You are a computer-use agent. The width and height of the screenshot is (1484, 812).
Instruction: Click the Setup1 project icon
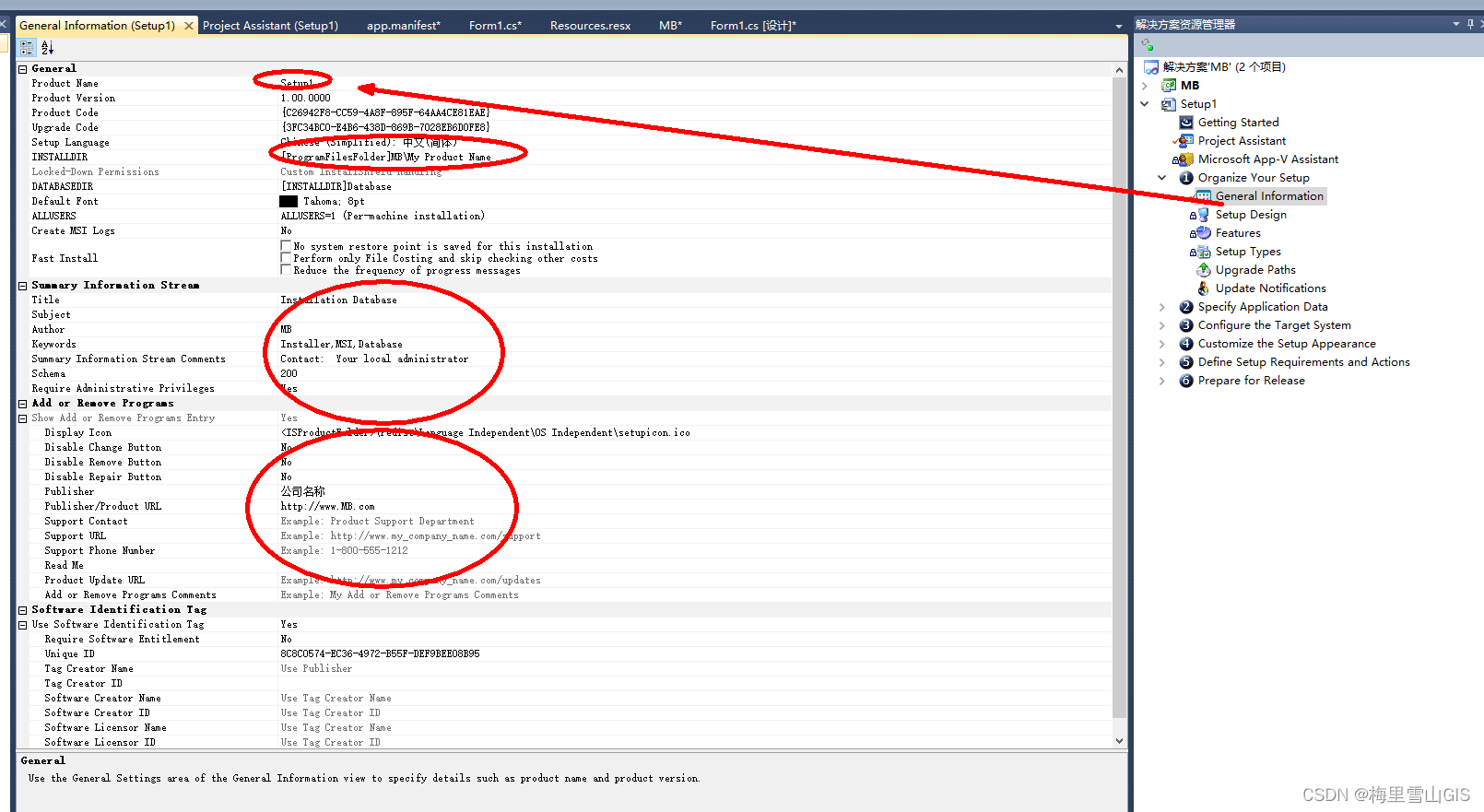click(x=1169, y=104)
